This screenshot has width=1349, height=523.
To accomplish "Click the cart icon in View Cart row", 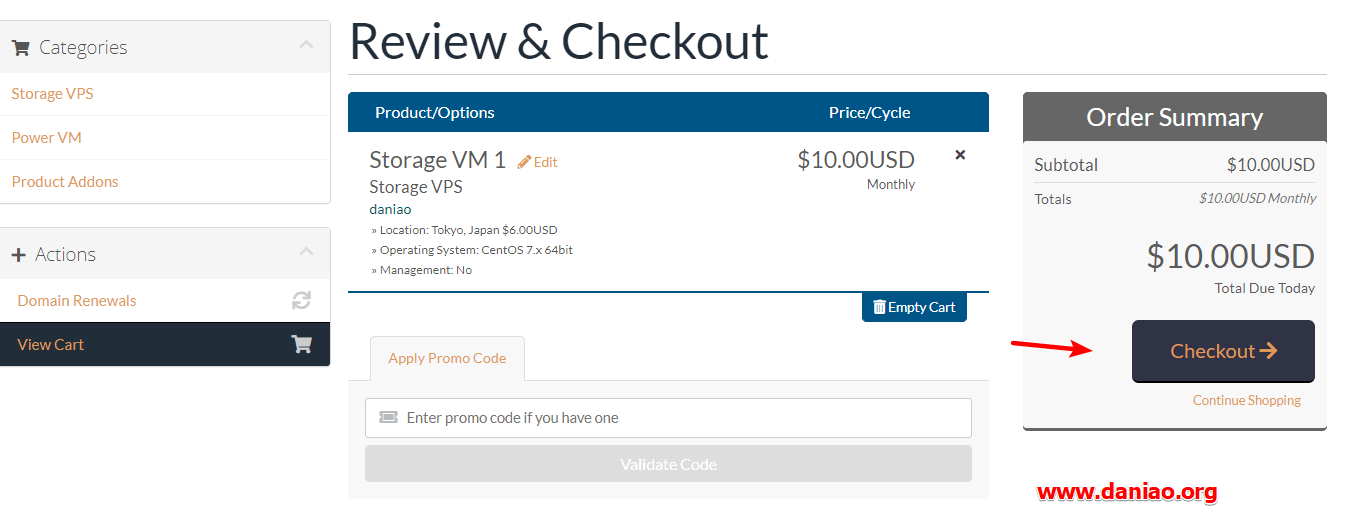I will click(x=301, y=344).
